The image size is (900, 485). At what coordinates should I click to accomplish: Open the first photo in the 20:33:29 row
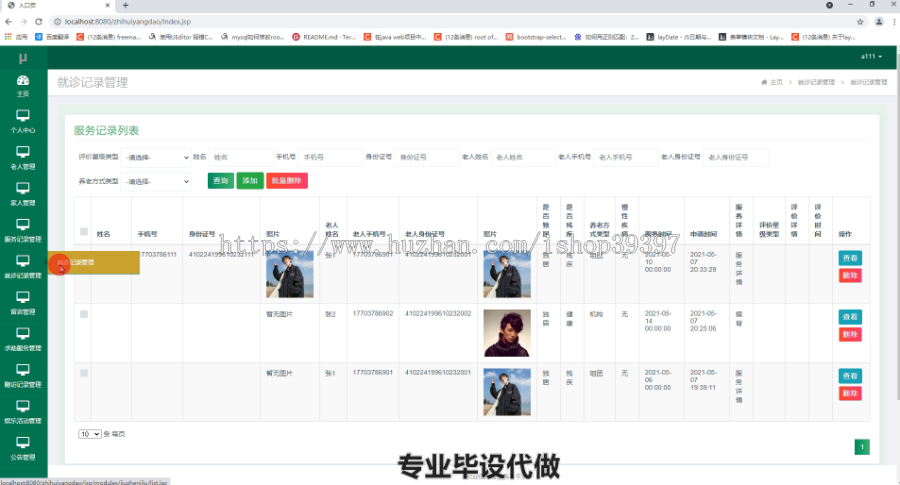[289, 274]
